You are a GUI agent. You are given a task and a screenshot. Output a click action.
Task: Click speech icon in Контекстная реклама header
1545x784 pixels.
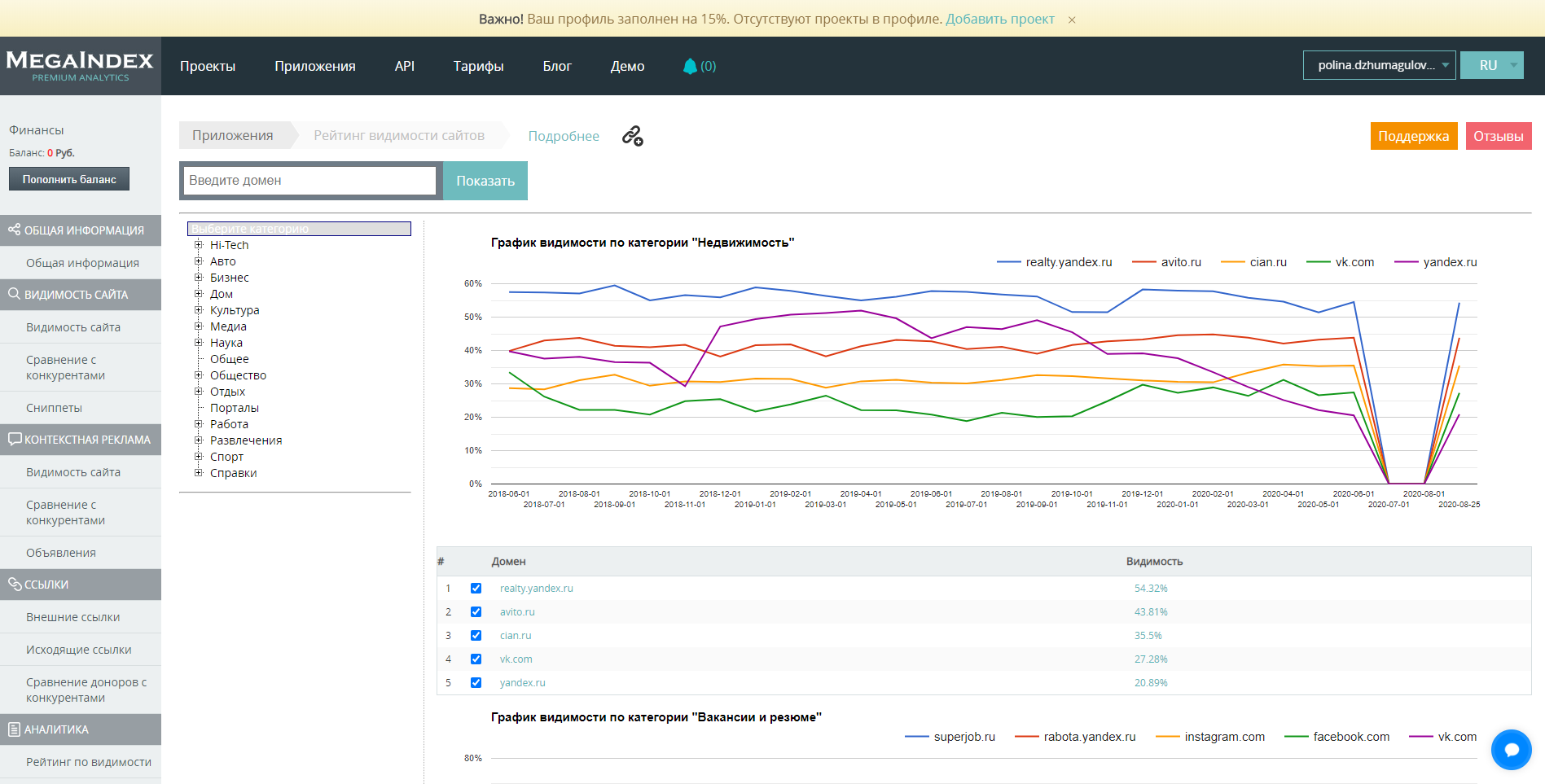coord(14,439)
